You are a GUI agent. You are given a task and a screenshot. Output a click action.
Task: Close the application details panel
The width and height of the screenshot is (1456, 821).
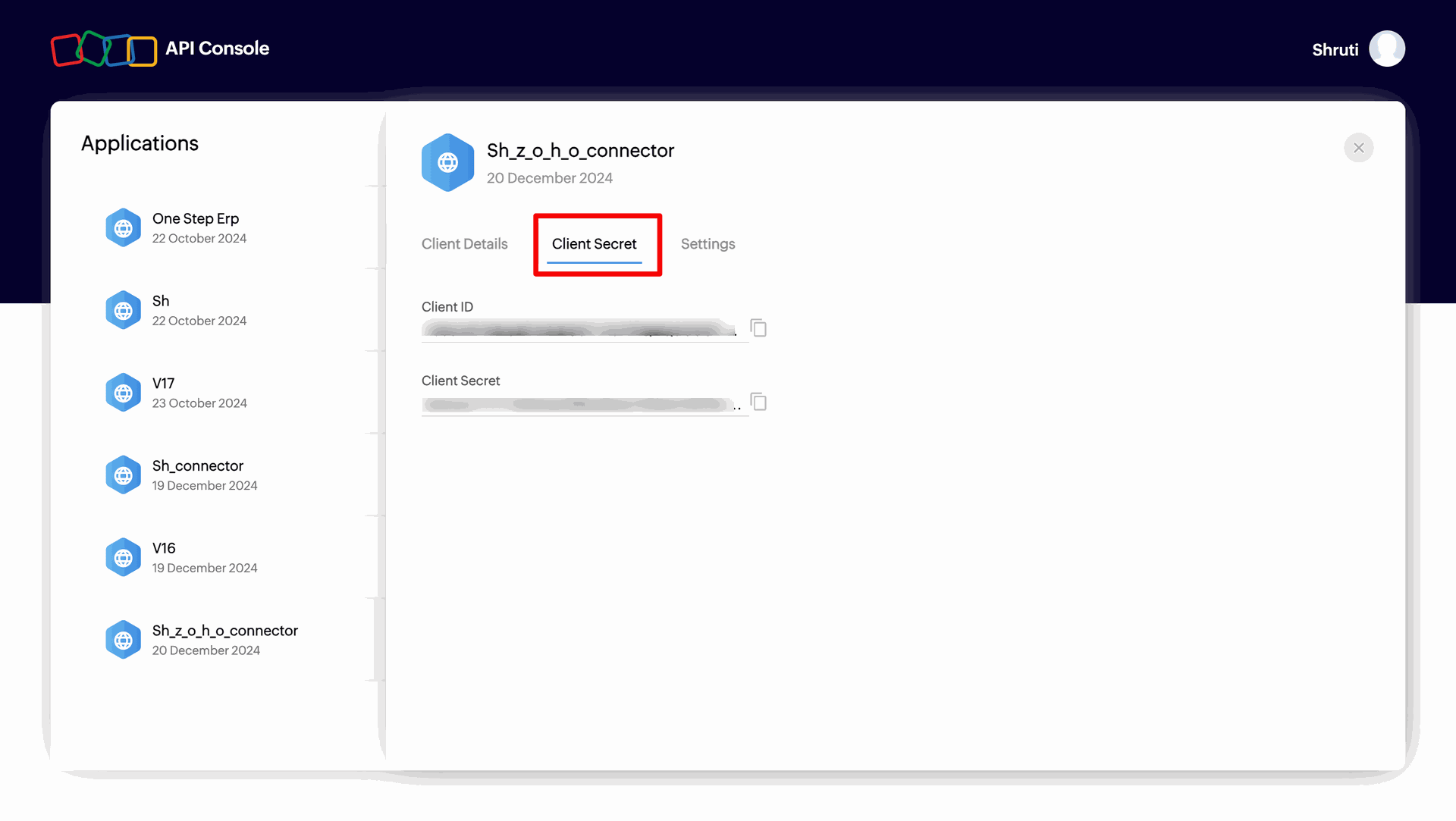[1358, 148]
